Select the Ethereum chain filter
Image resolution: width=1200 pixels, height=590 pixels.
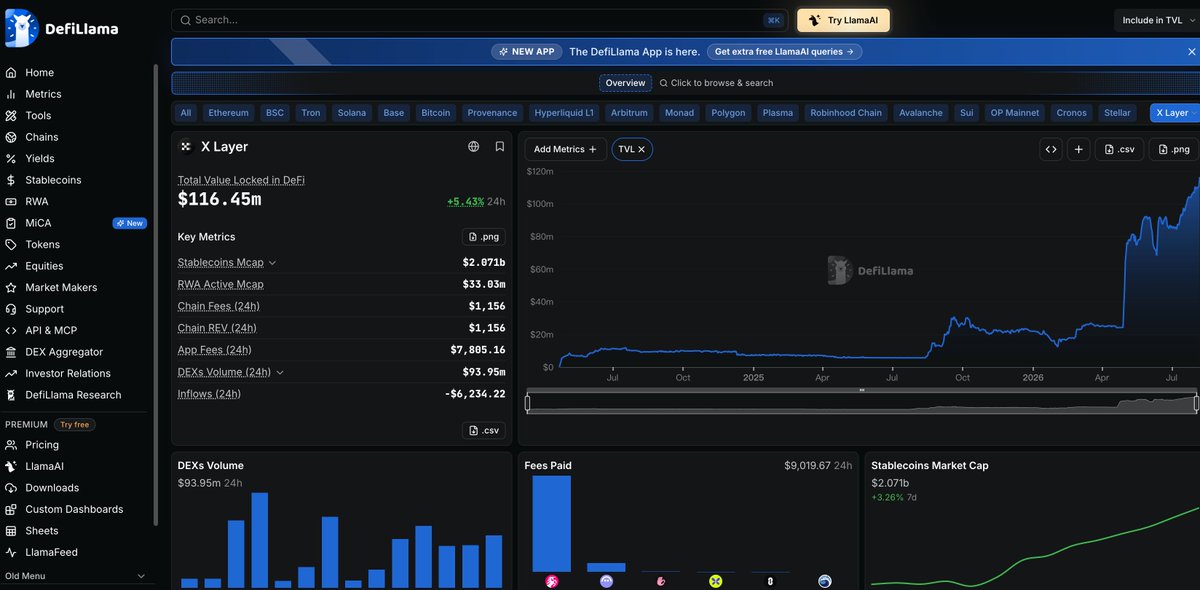click(228, 113)
